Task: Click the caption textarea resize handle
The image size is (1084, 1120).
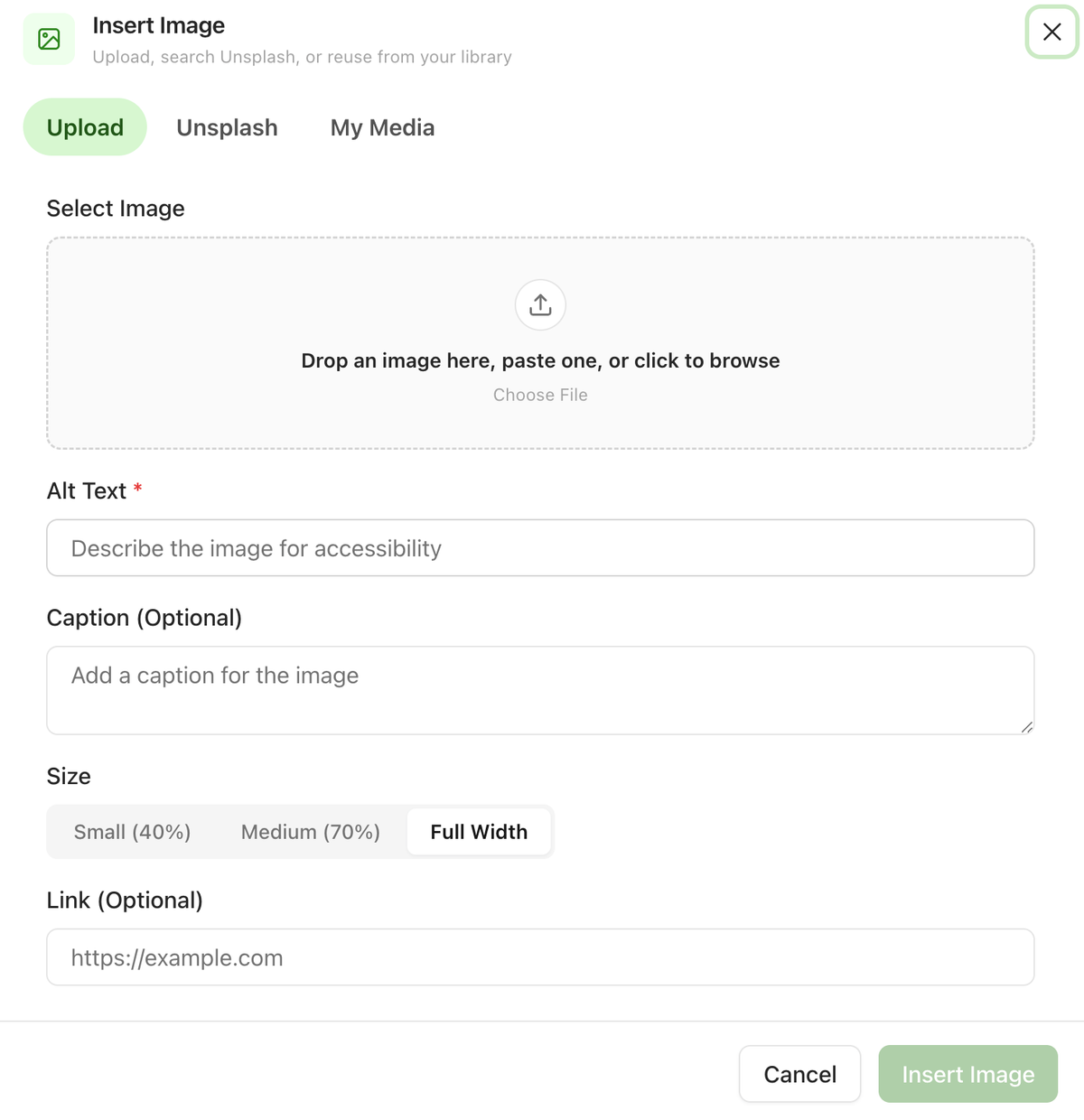Action: pos(1027,727)
